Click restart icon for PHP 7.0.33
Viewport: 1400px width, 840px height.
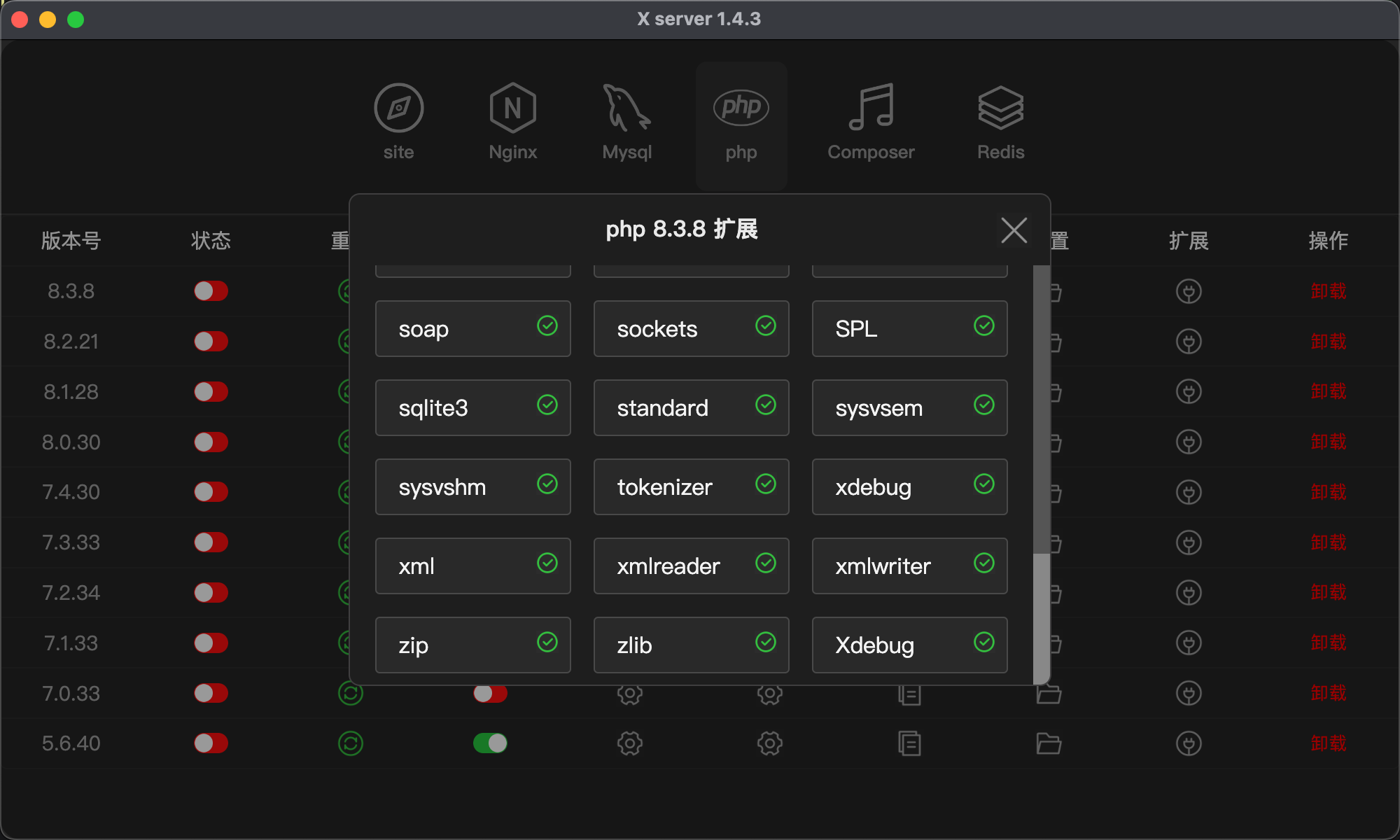coord(351,694)
